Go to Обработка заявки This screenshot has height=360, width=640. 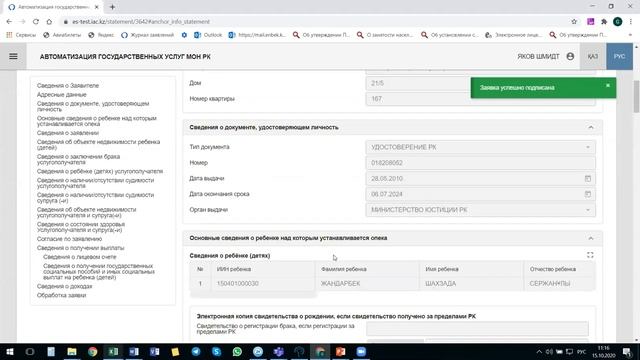coord(61,295)
